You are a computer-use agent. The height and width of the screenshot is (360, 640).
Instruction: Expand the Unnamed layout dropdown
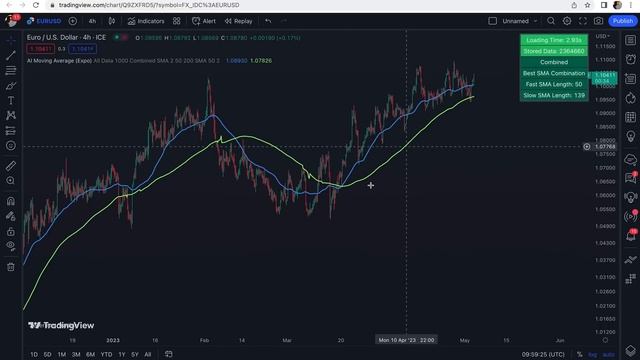point(520,21)
